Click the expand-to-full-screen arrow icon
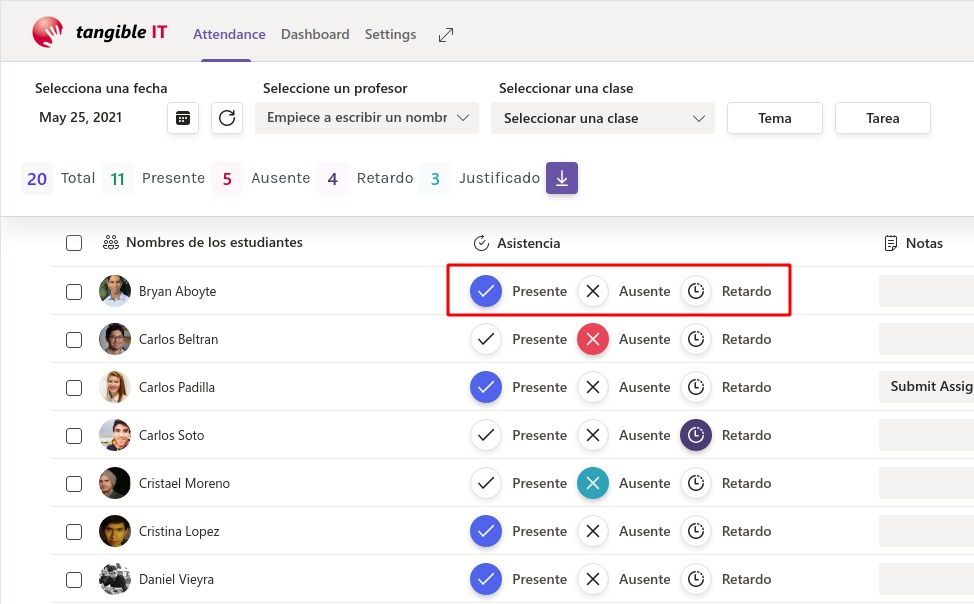This screenshot has height=604, width=974. (445, 33)
